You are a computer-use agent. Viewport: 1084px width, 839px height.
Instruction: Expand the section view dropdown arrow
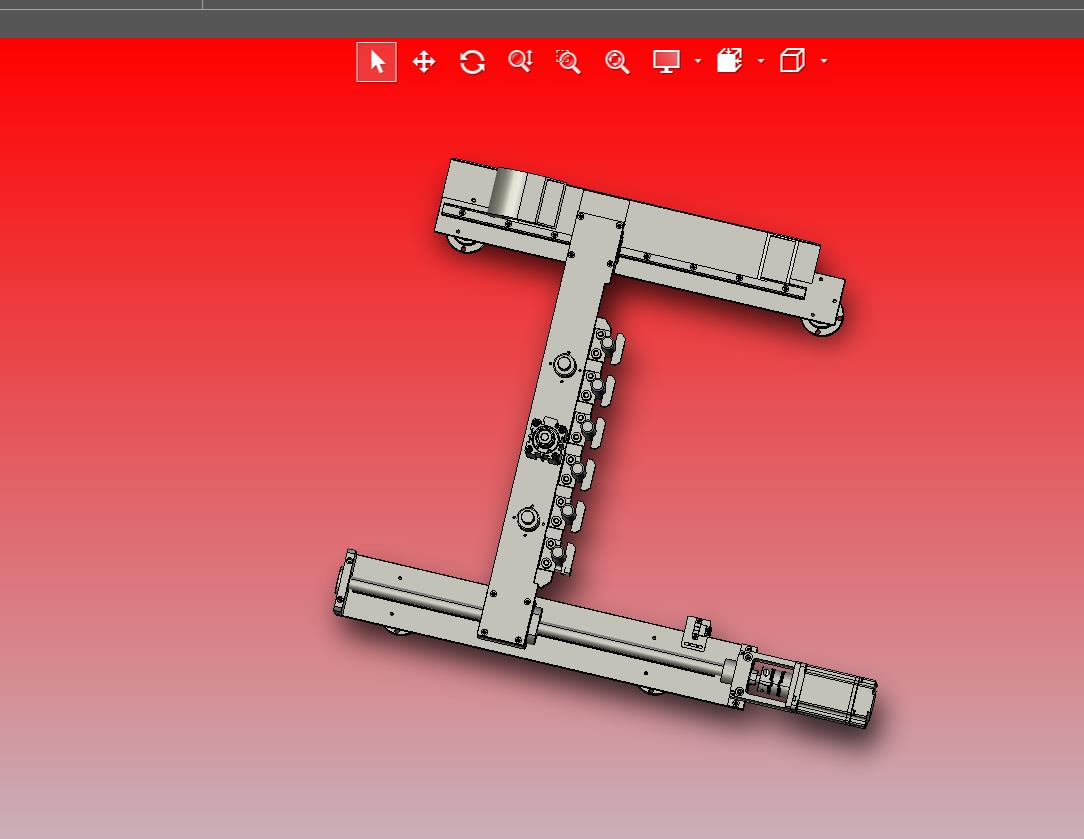(761, 61)
